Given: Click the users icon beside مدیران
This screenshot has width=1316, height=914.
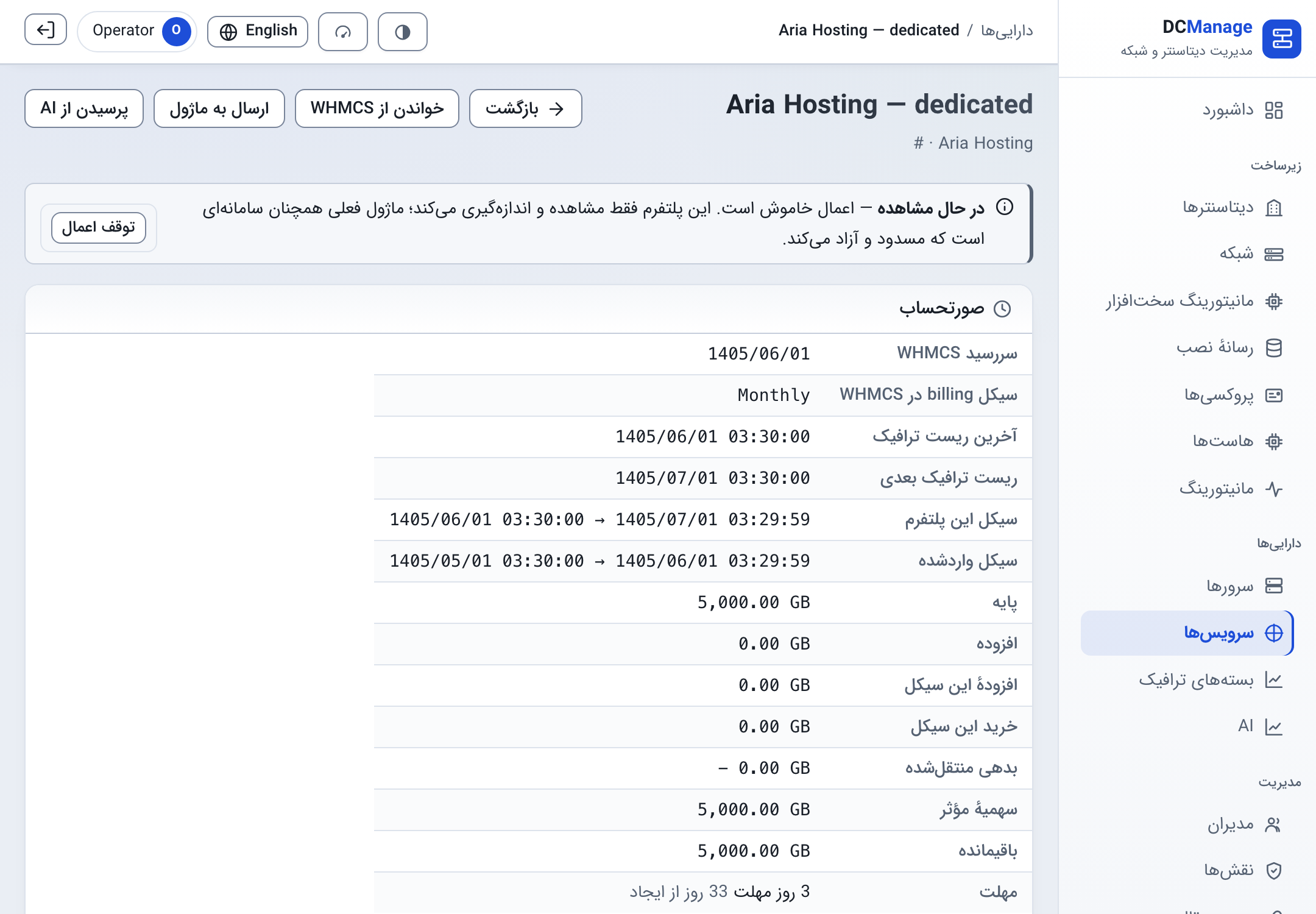Looking at the screenshot, I should [1274, 825].
